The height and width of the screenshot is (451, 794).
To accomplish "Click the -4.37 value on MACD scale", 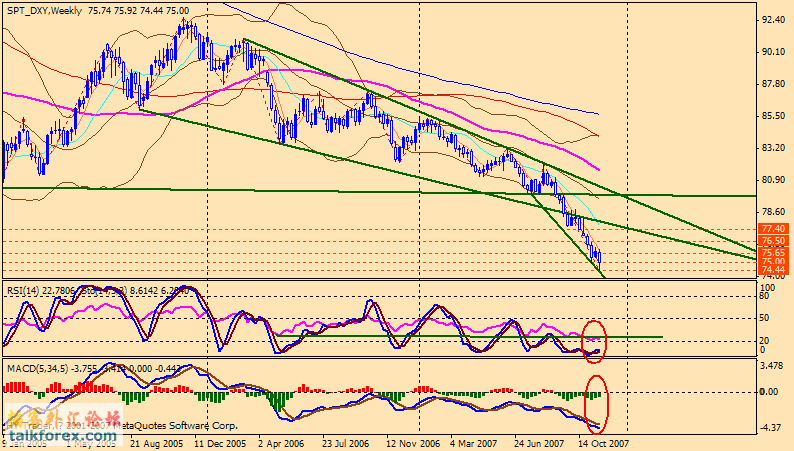I will coord(772,428).
